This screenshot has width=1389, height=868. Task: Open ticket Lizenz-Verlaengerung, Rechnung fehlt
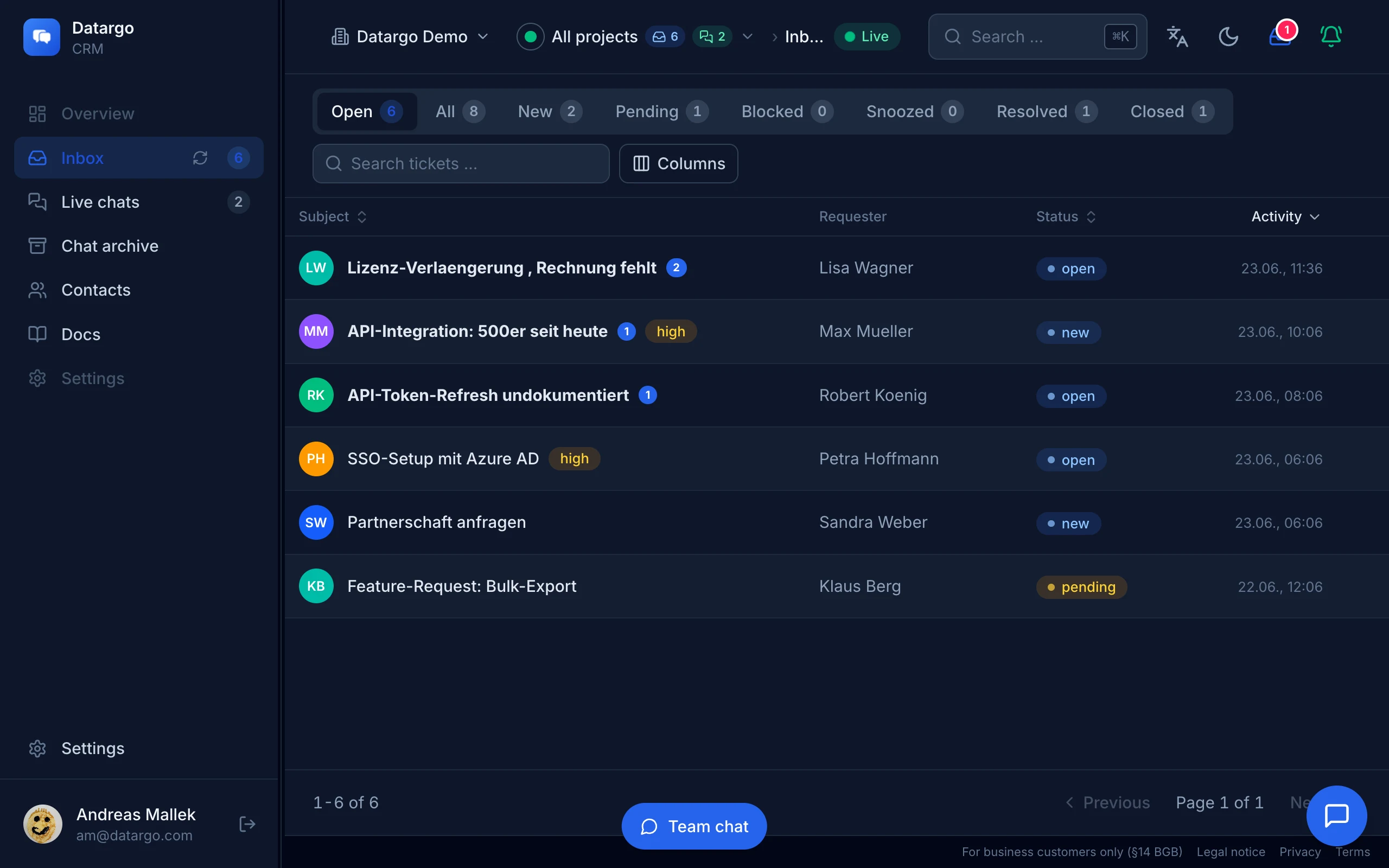tap(502, 268)
